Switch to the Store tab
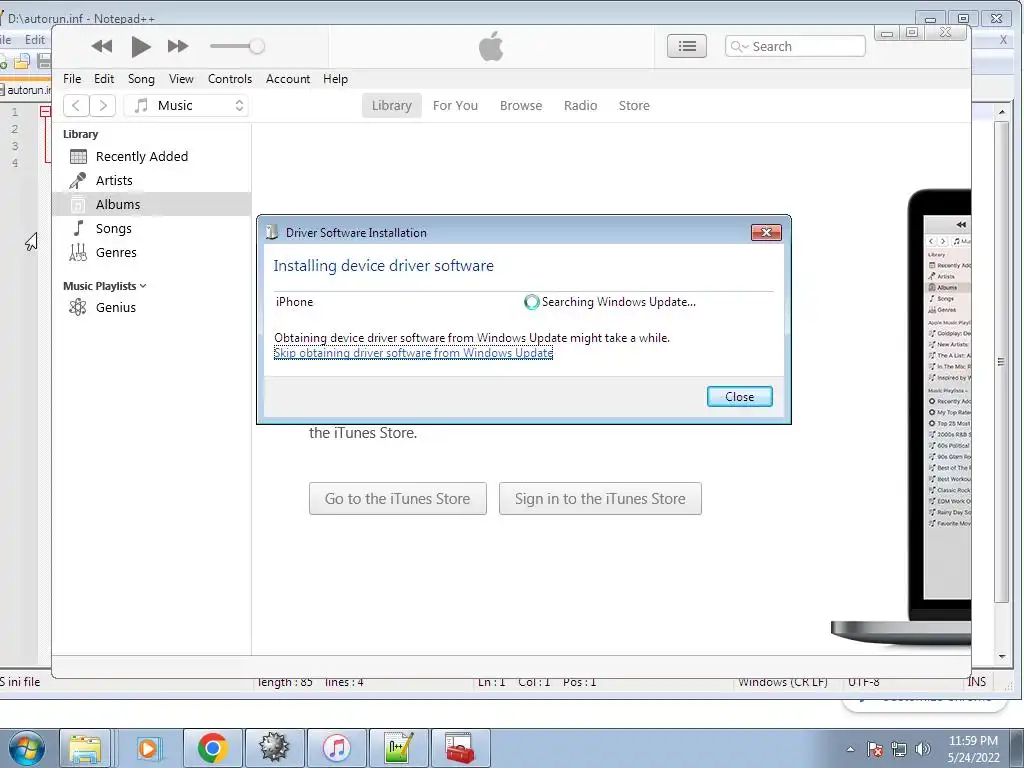Viewport: 1024px width, 768px height. [634, 105]
